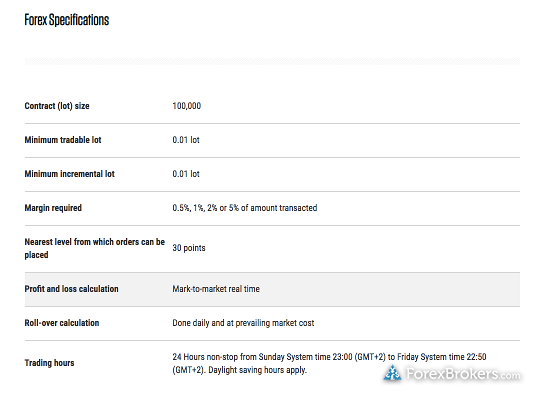The width and height of the screenshot is (546, 396).
Task: Select the Profit and loss calculation row
Action: 272,289
